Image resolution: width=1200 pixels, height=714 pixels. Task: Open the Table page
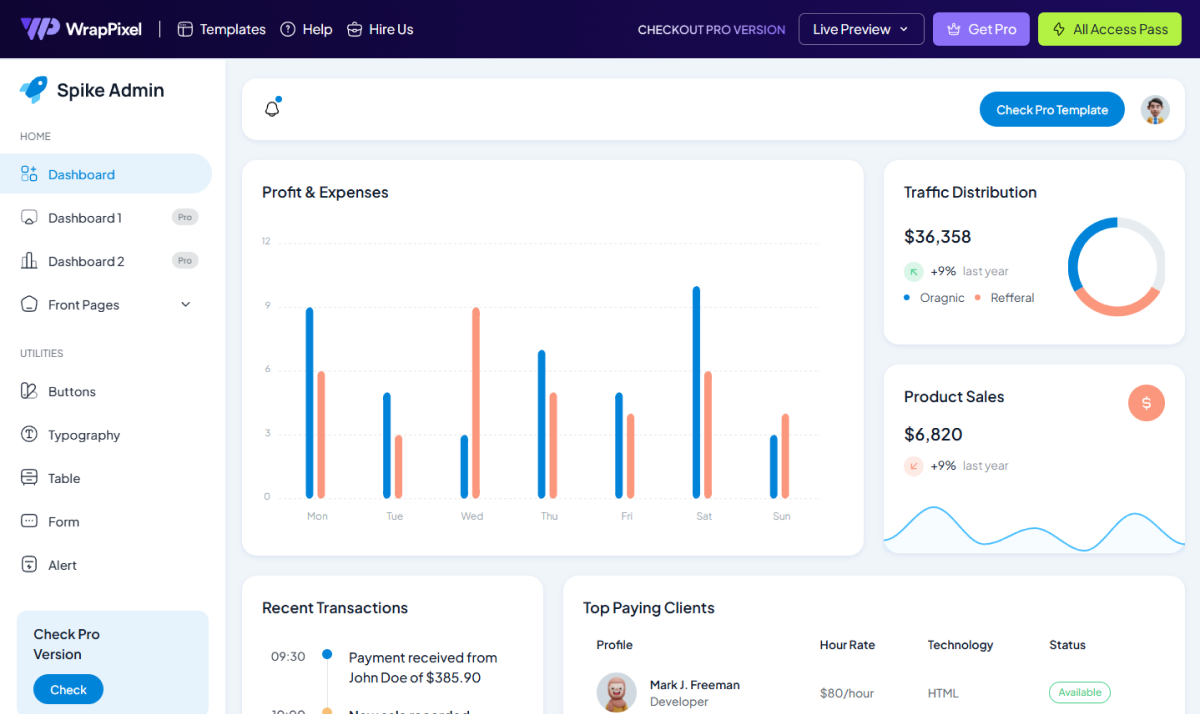64,478
